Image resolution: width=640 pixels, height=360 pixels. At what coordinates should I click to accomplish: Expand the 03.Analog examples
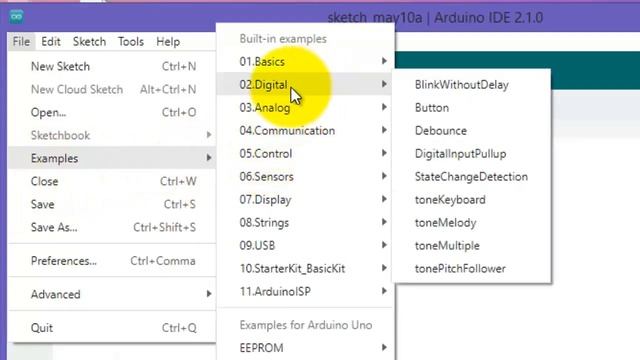click(305, 107)
